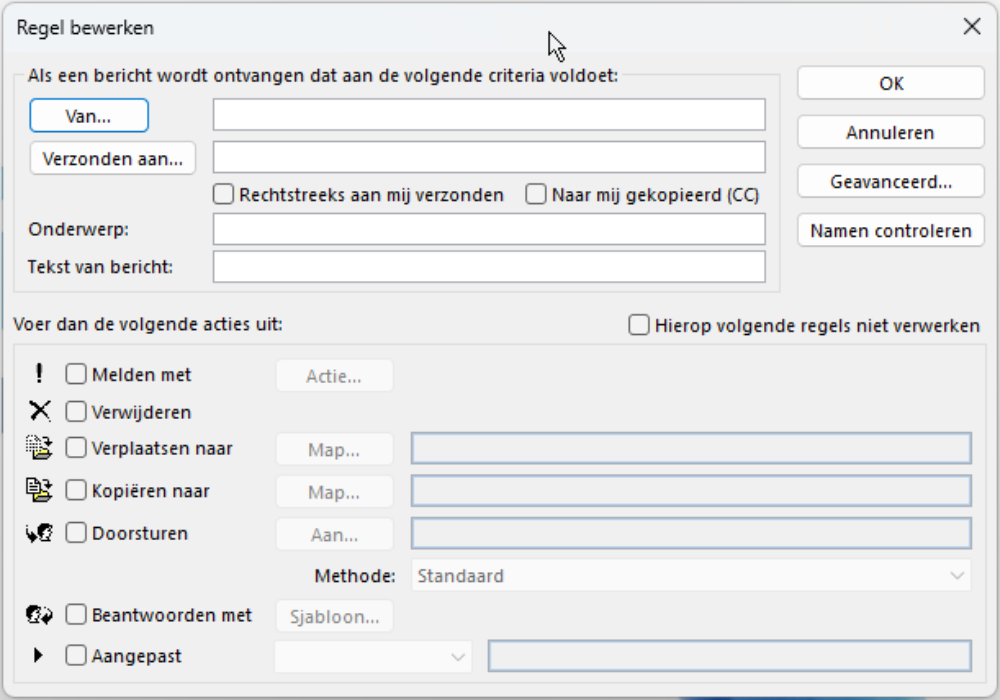The width and height of the screenshot is (1000, 700).
Task: Enable the Melden met checkbox
Action: tap(76, 374)
